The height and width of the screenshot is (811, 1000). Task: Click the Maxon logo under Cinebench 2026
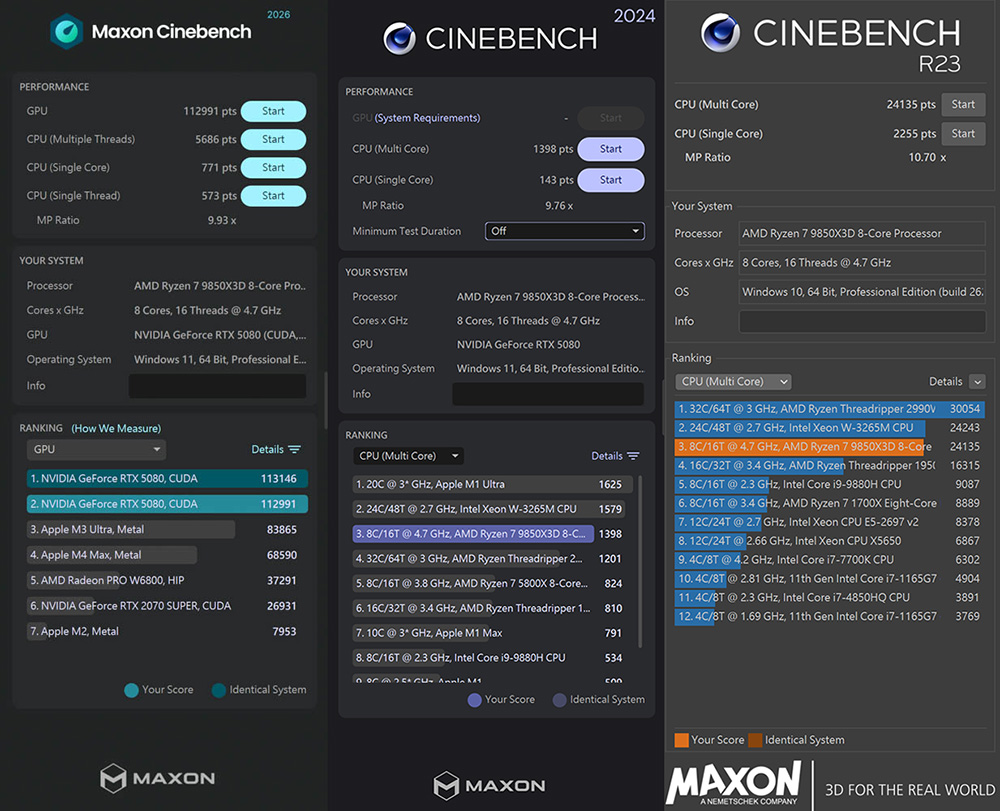point(158,777)
